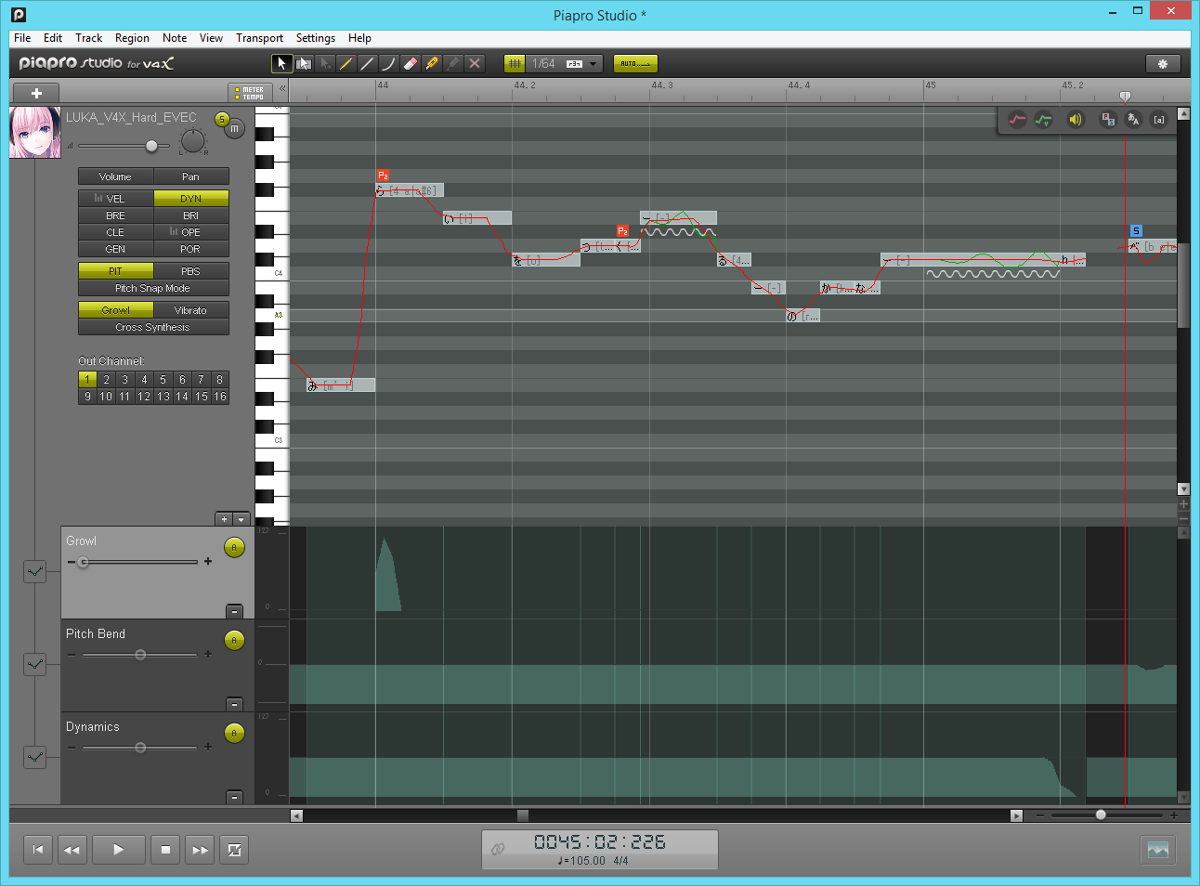Click the [a] phoneme display icon

tap(1158, 119)
